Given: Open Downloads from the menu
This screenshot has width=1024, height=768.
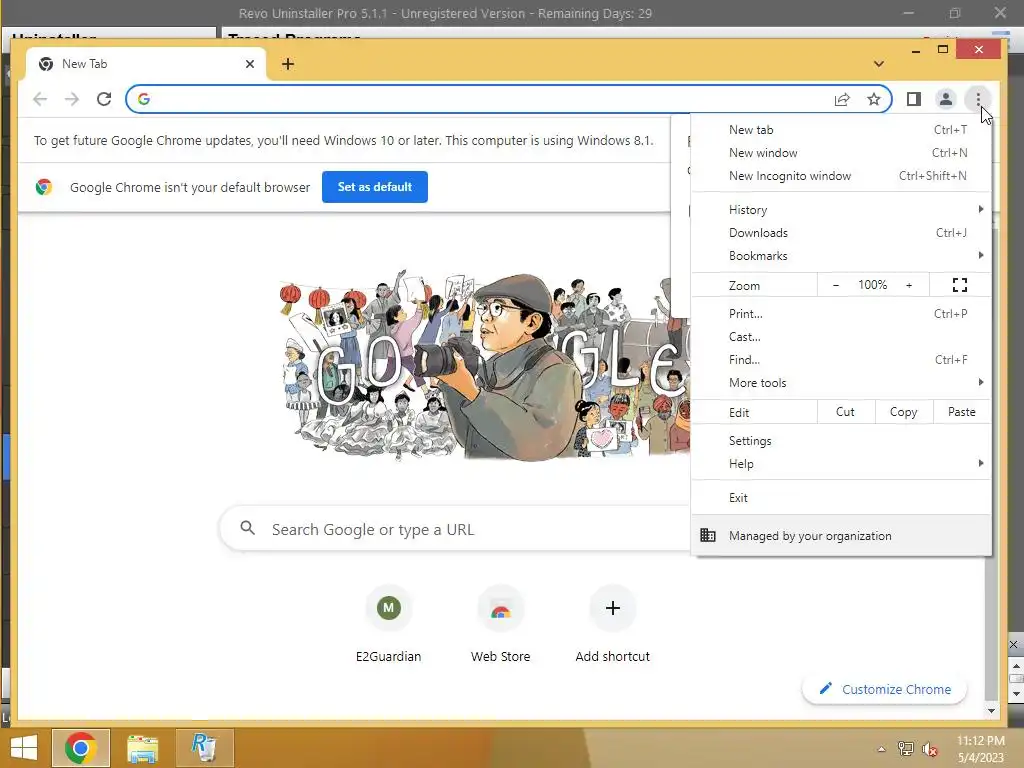Looking at the screenshot, I should [841, 232].
